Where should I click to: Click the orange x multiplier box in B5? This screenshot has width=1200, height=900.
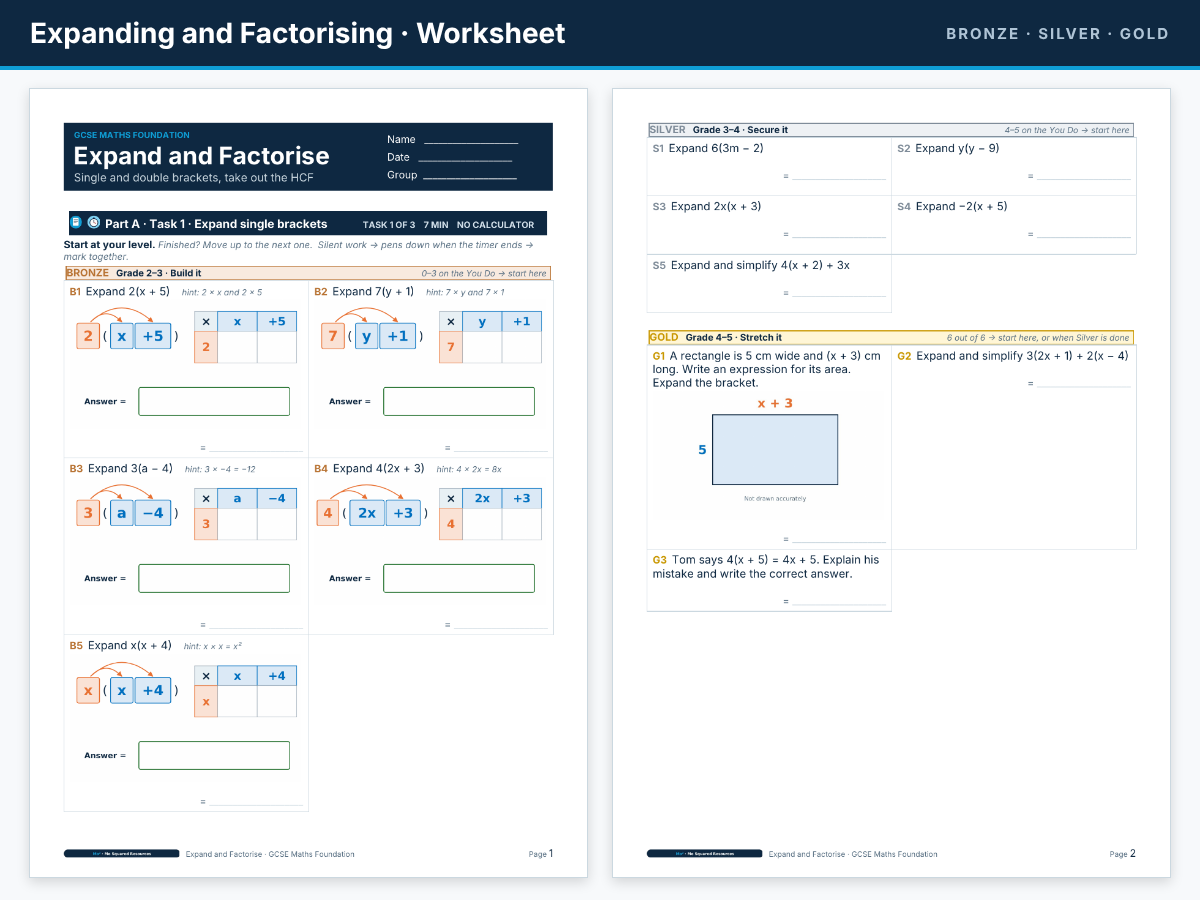(88, 690)
